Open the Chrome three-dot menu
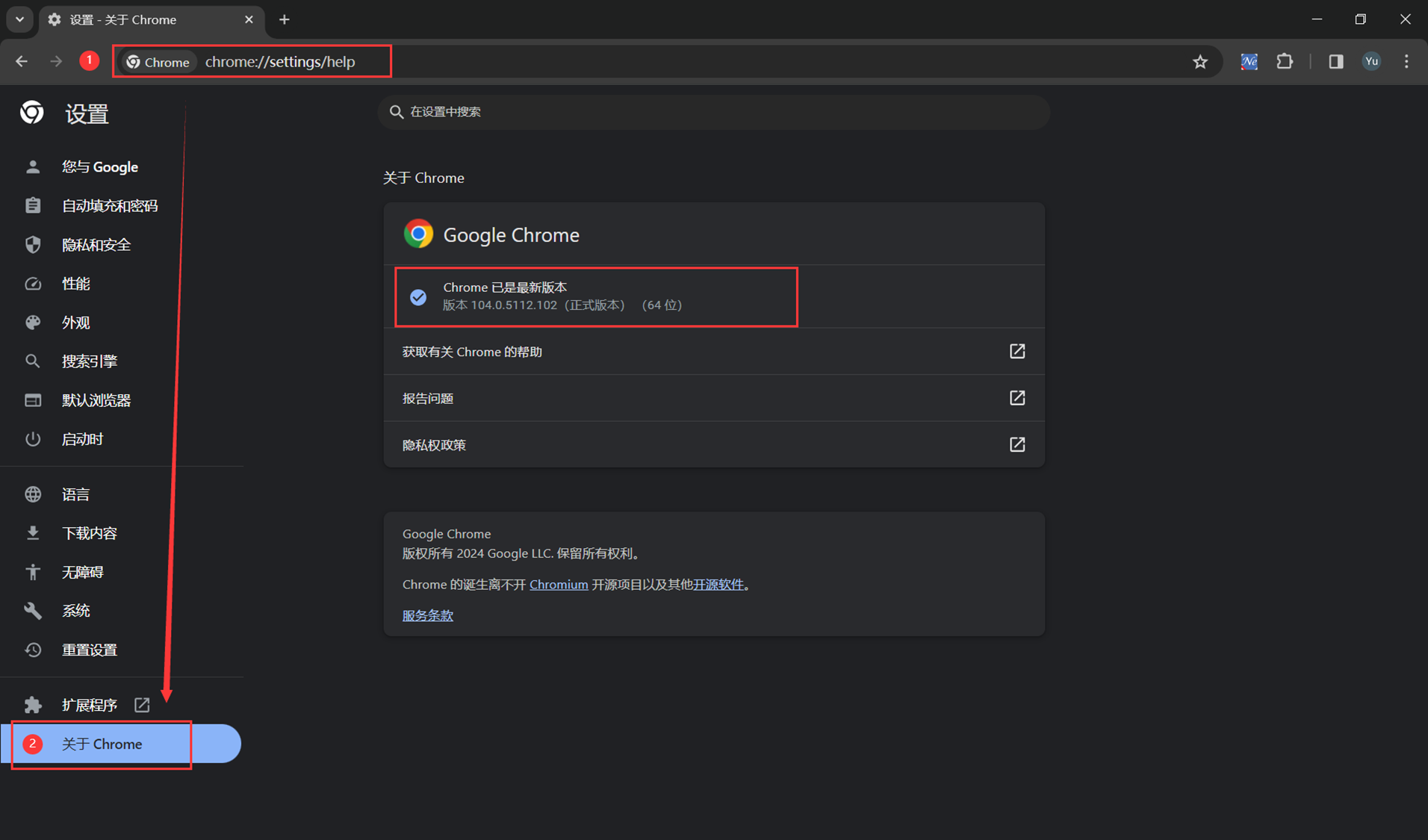 1406,61
